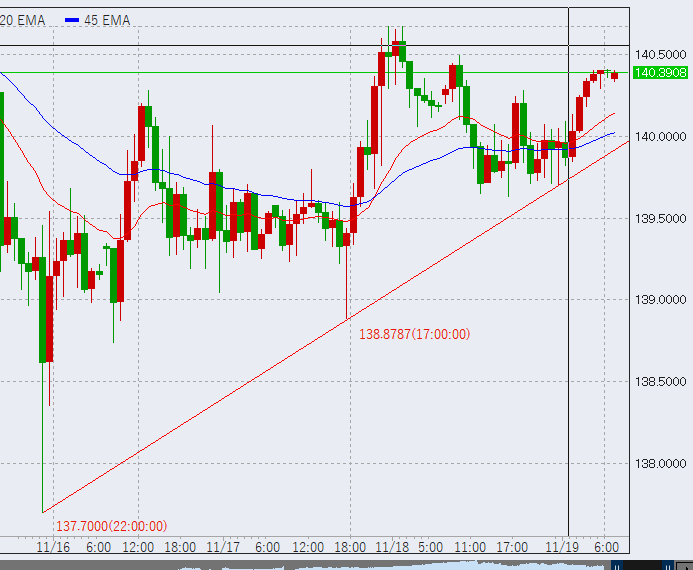Click the green 140.3908 current price tag
The image size is (693, 570).
tap(660, 72)
